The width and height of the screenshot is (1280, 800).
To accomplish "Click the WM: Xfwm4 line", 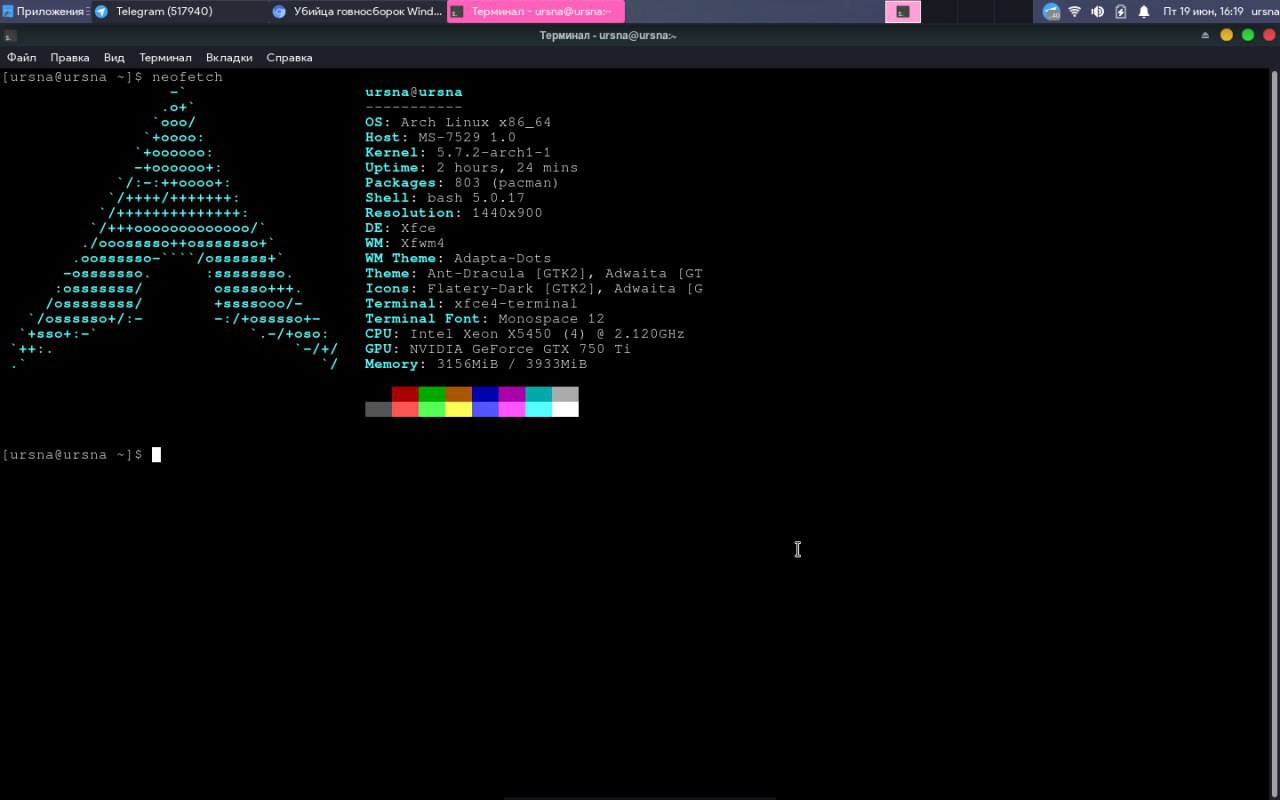I will pyautogui.click(x=405, y=243).
